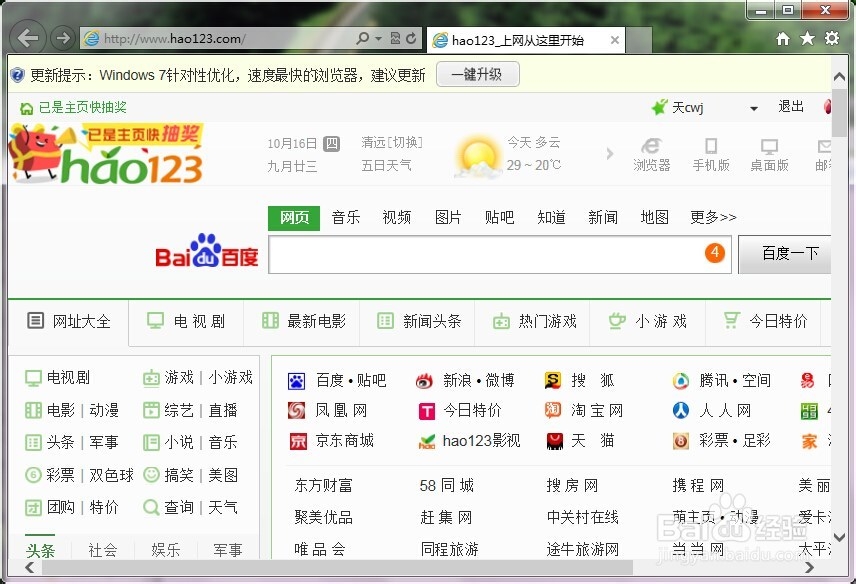Image resolution: width=856 pixels, height=584 pixels.
Task: Refresh the page using reload icon
Action: 411,38
